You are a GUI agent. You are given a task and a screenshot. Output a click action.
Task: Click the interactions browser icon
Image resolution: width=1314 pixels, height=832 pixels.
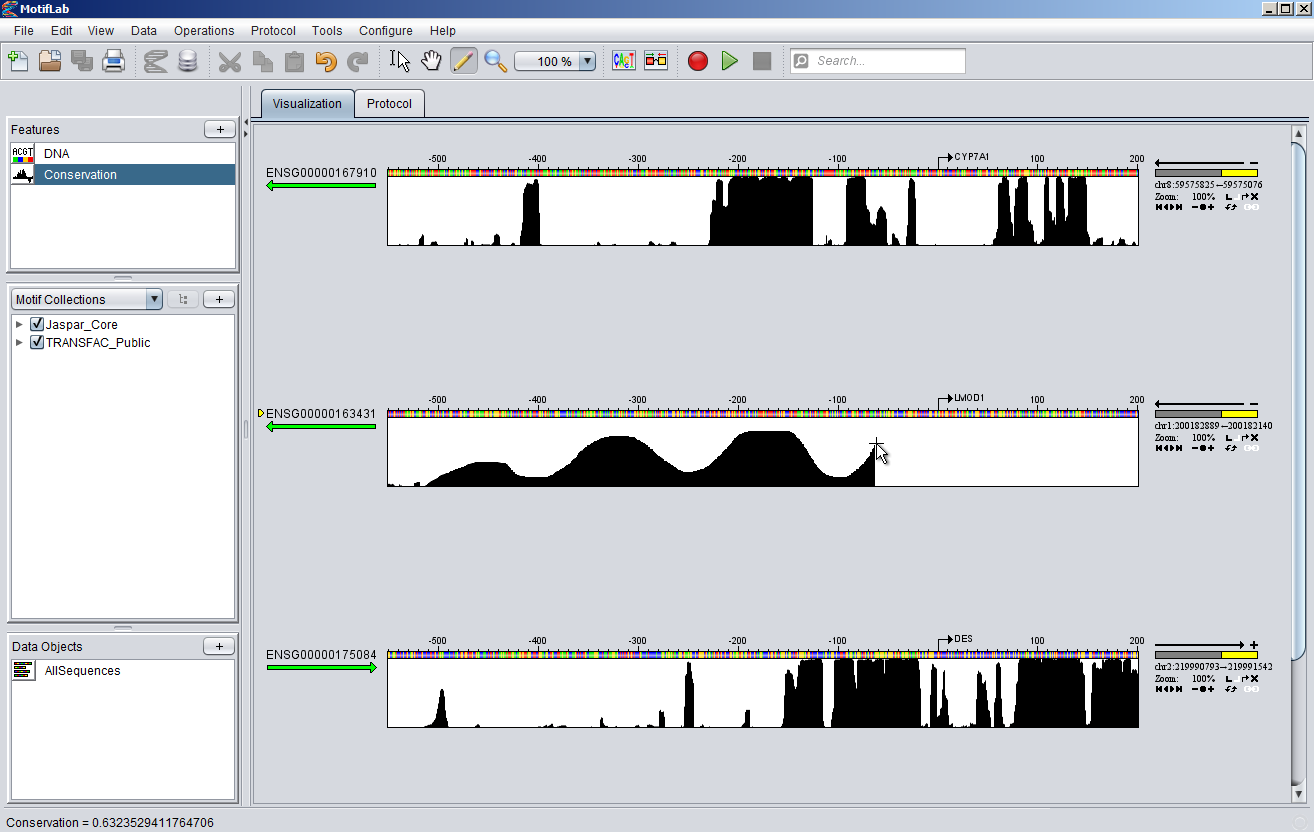(x=656, y=61)
